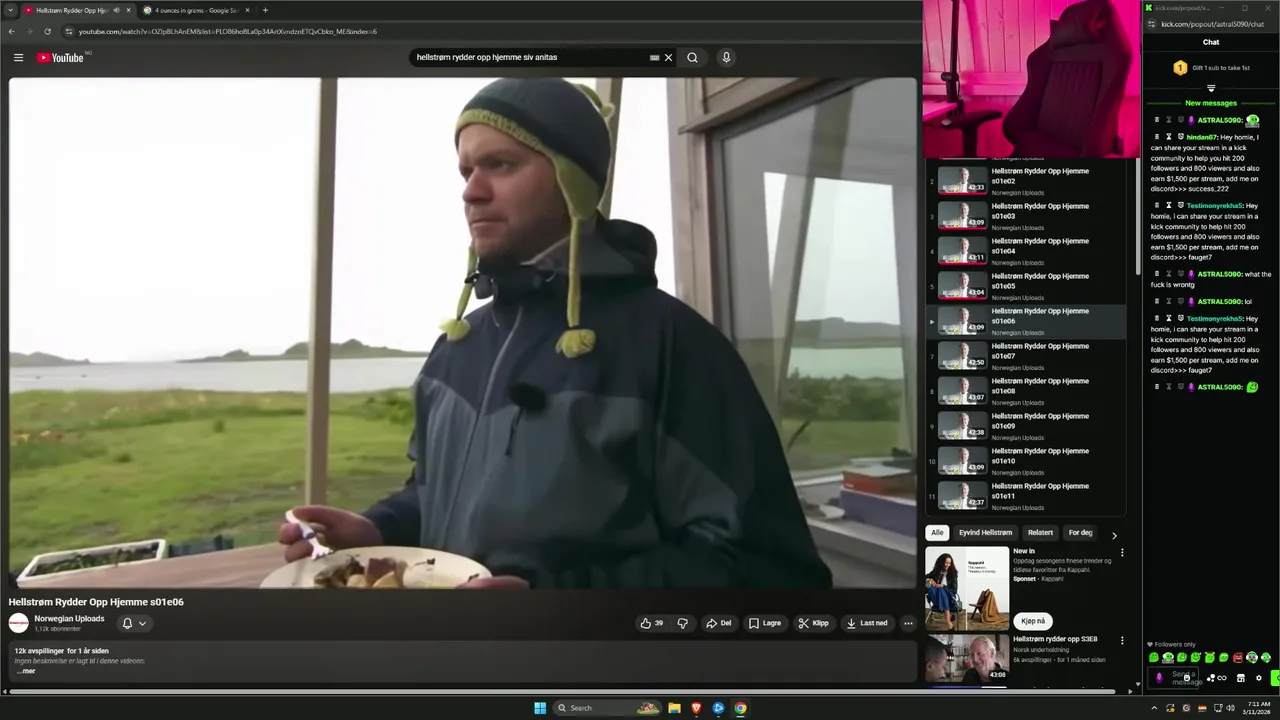
Task: Download video with Last ned button
Action: point(867,623)
